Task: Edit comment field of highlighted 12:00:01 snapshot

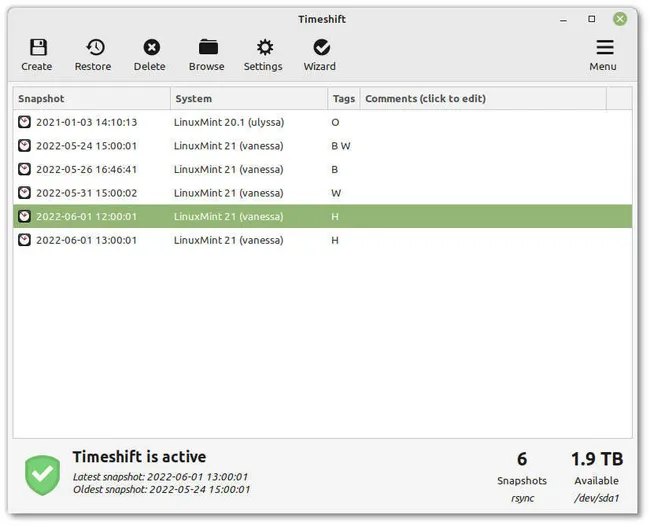Action: click(483, 216)
